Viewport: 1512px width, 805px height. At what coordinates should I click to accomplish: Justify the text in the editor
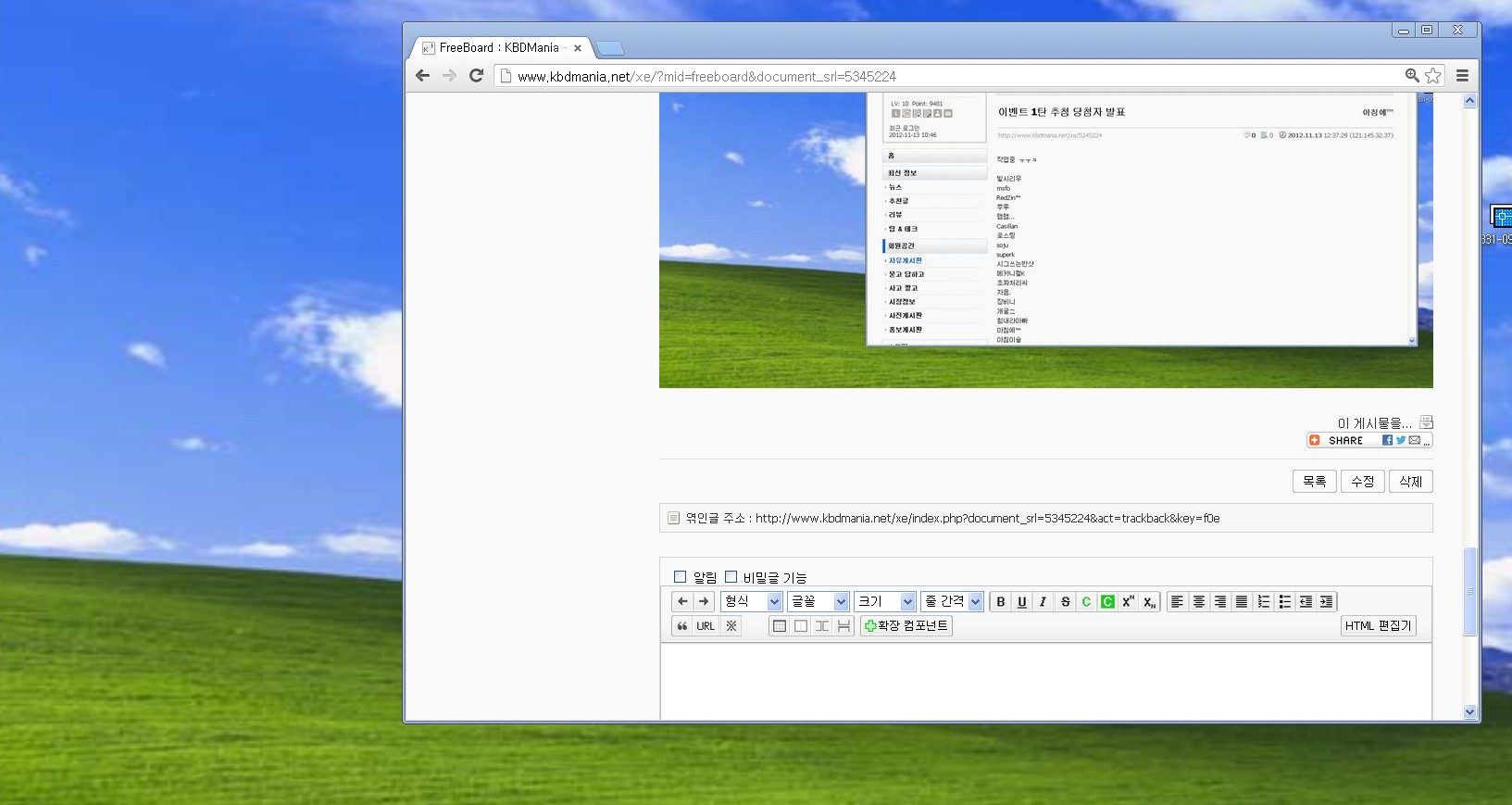point(1242,602)
